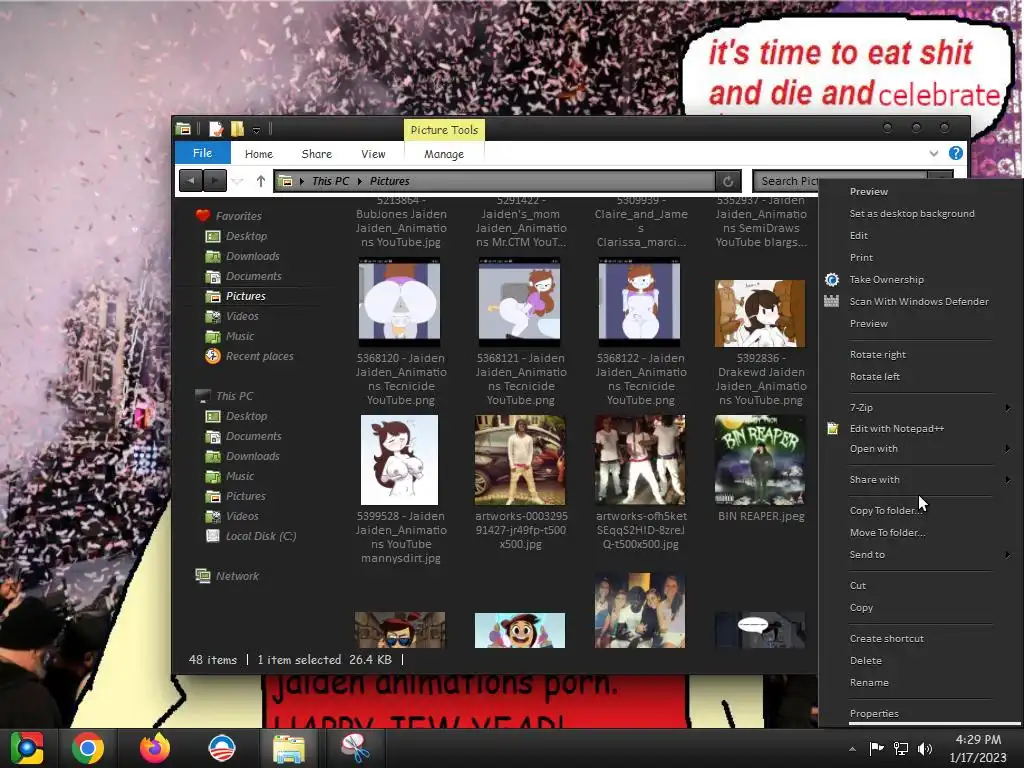Choose Copy To folder... entry
Screen dimensions: 1024x768
coord(886,511)
